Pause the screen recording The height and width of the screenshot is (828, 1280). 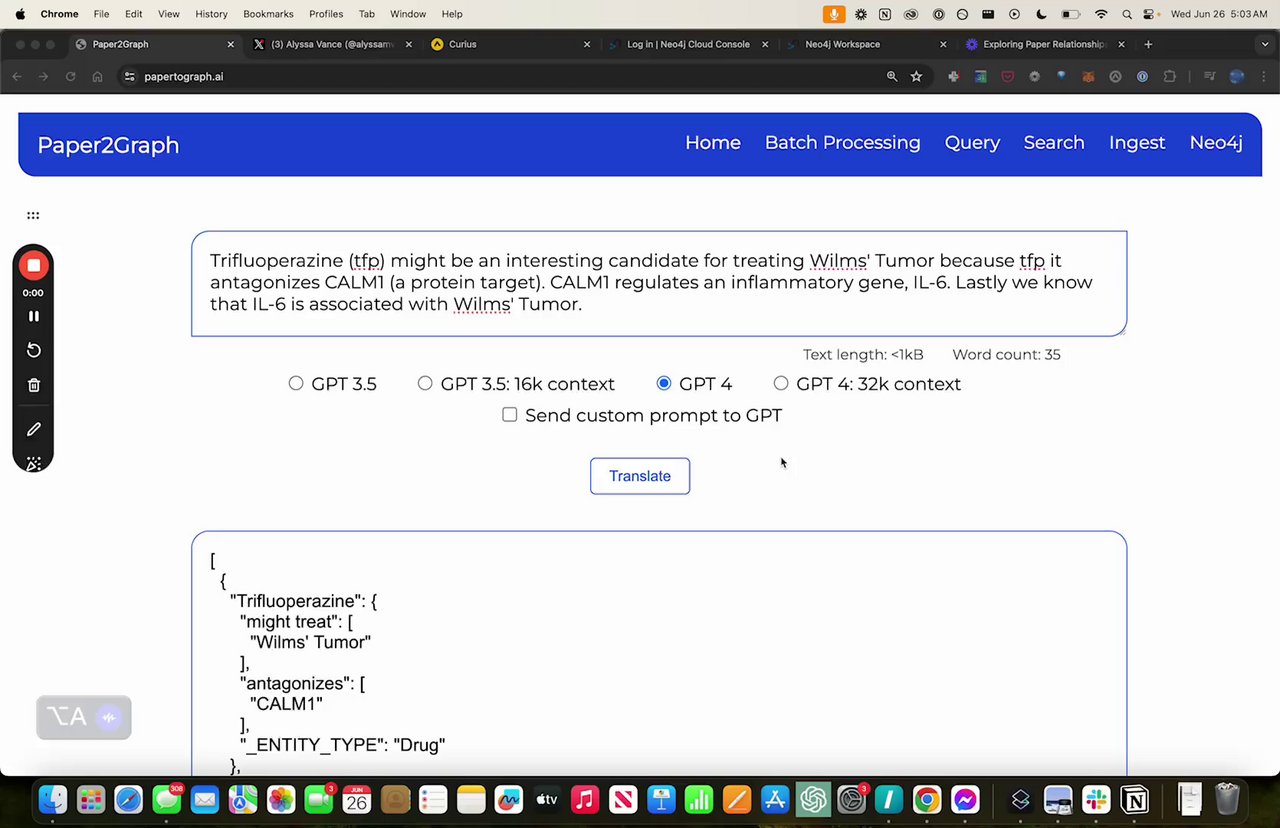point(33,316)
